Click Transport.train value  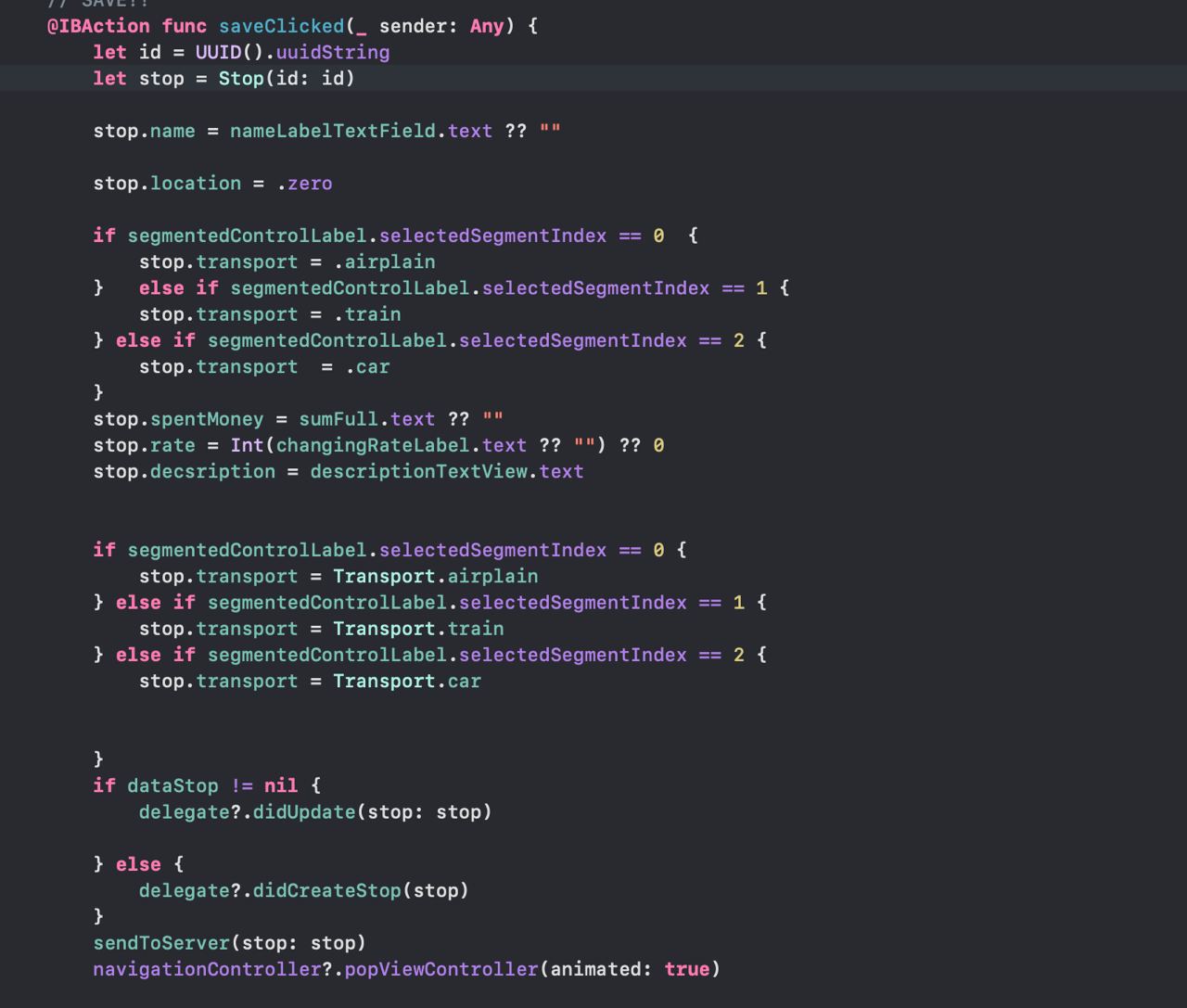[418, 629]
